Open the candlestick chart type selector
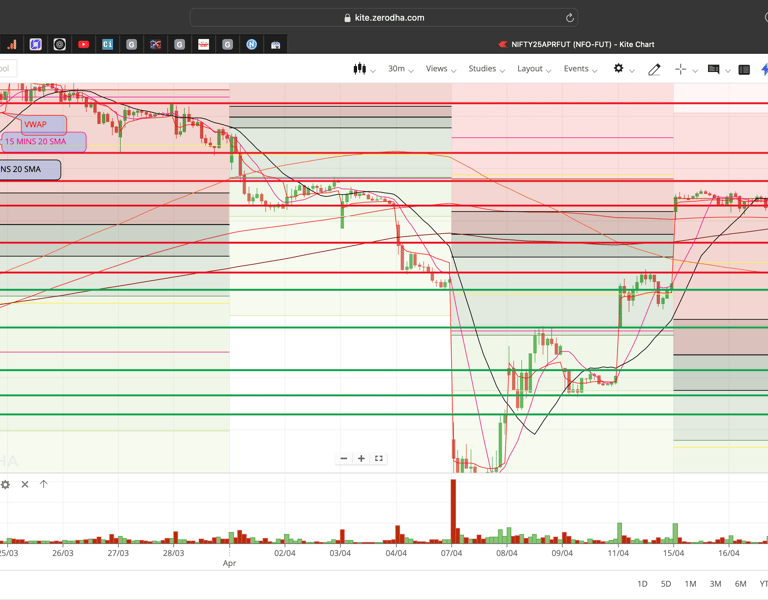Screen dimensions: 768x600 pyautogui.click(x=360, y=69)
